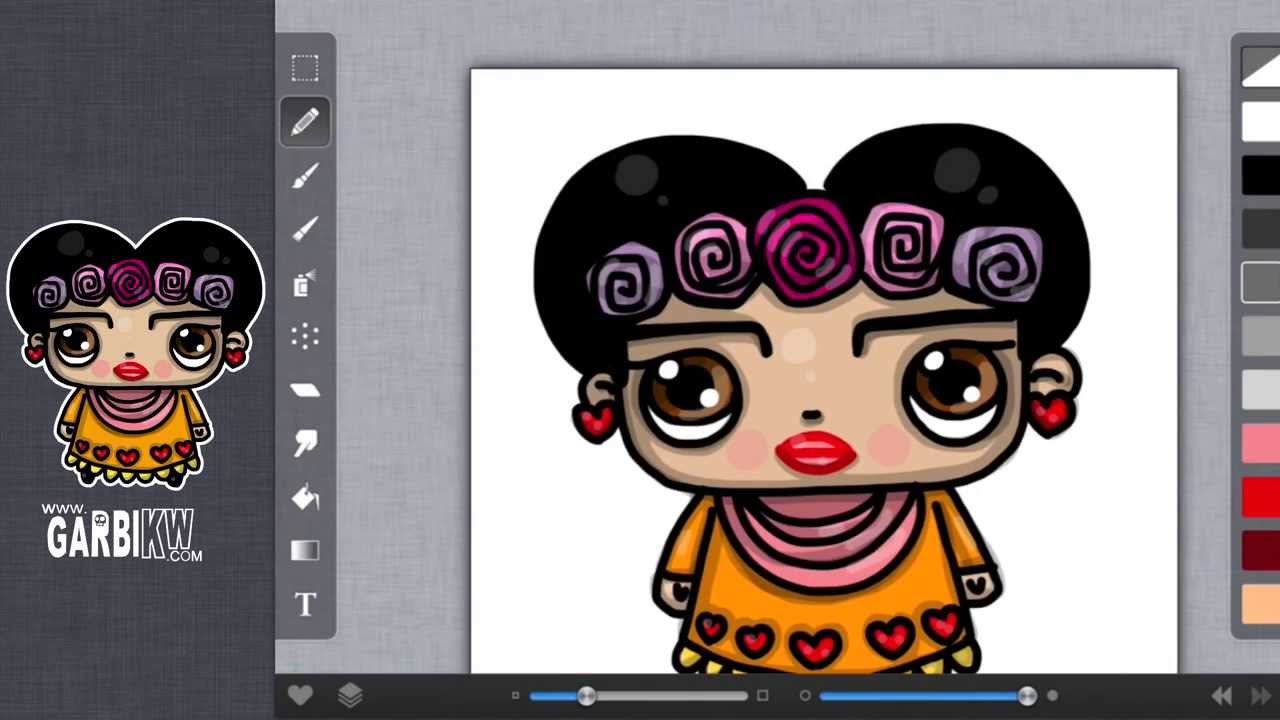The height and width of the screenshot is (720, 1280).
Task: Pick the outlined medium gray swatch
Action: pyautogui.click(x=1261, y=283)
